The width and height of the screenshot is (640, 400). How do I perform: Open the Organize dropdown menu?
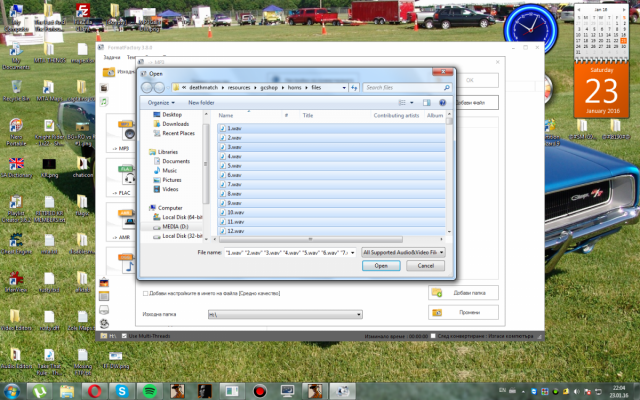coord(162,102)
